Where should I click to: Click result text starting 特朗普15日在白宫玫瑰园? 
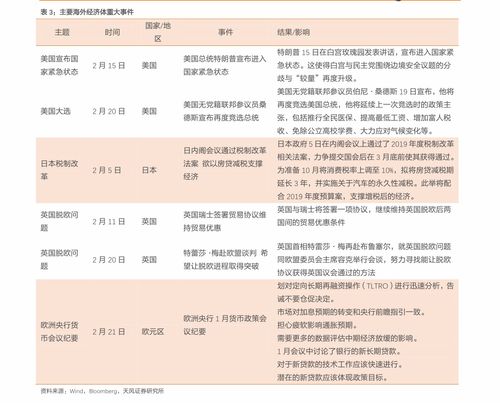click(x=365, y=65)
